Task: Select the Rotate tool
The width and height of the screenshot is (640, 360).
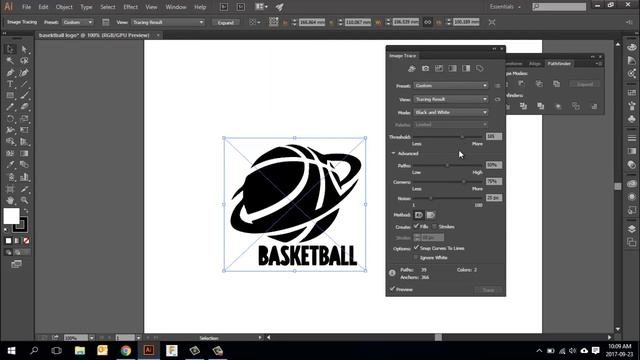Action: click(x=10, y=119)
